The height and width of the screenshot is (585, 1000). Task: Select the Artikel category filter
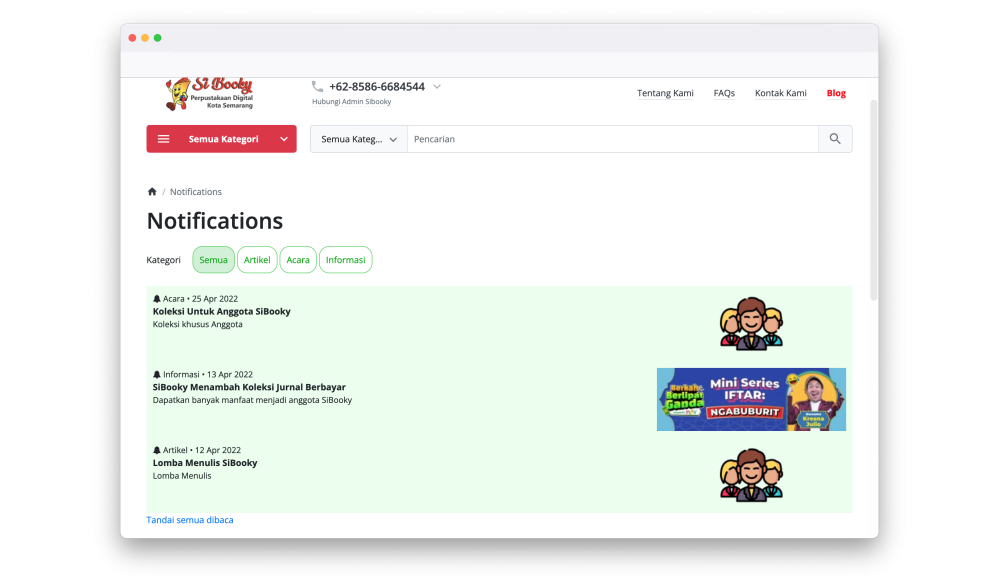pos(257,260)
